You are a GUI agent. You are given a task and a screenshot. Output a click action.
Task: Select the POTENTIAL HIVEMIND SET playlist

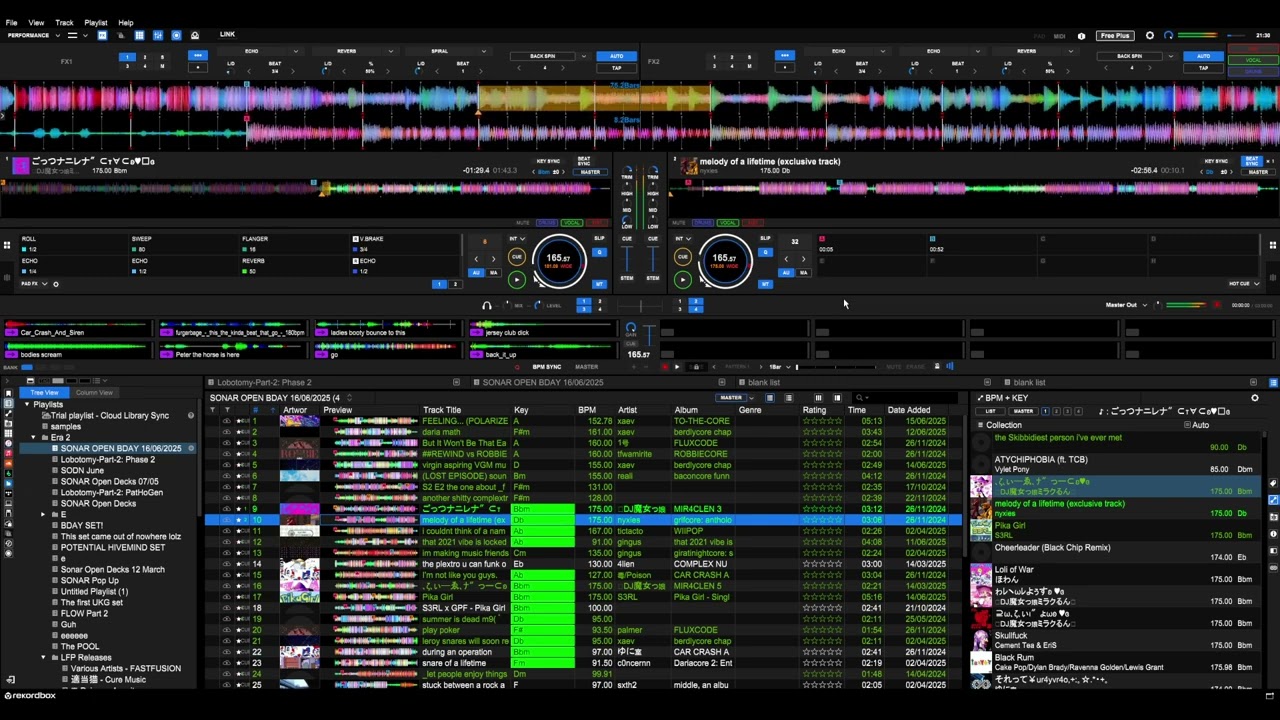[x=113, y=547]
